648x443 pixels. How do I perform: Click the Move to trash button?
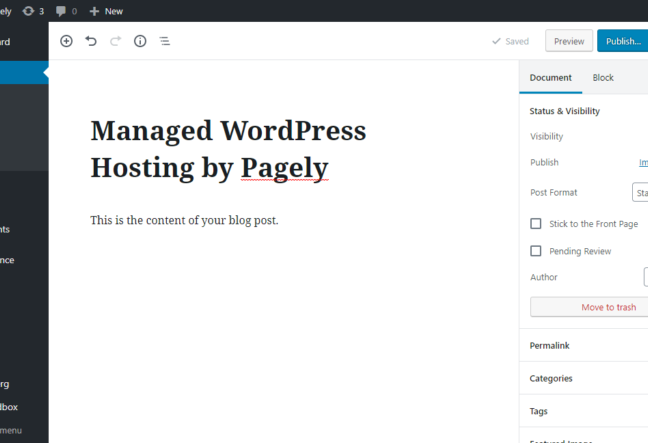coord(589,307)
